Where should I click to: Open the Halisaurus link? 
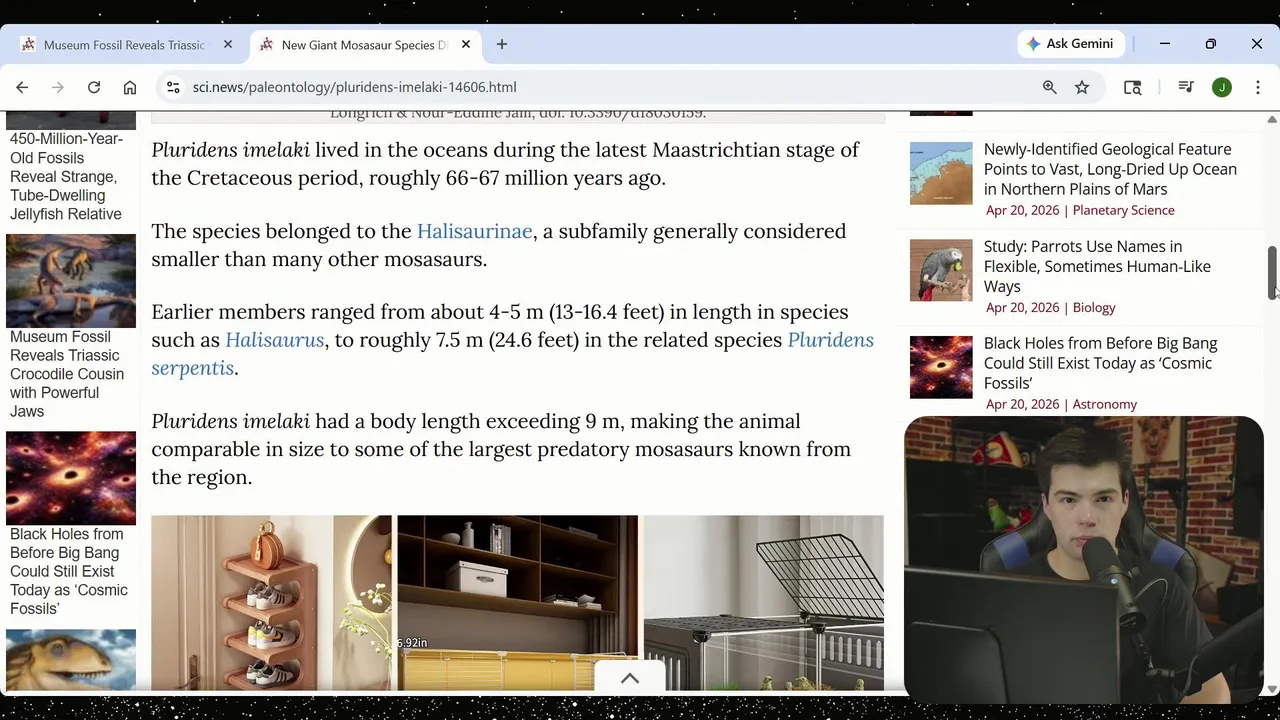tap(274, 340)
